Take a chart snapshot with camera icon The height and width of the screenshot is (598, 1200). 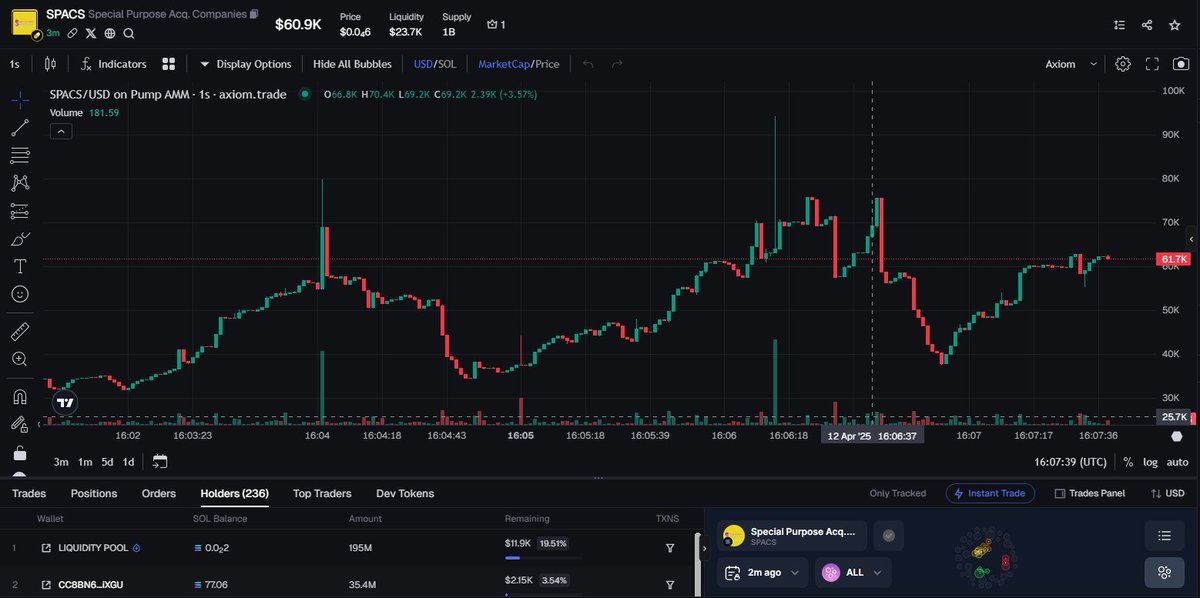point(1181,64)
